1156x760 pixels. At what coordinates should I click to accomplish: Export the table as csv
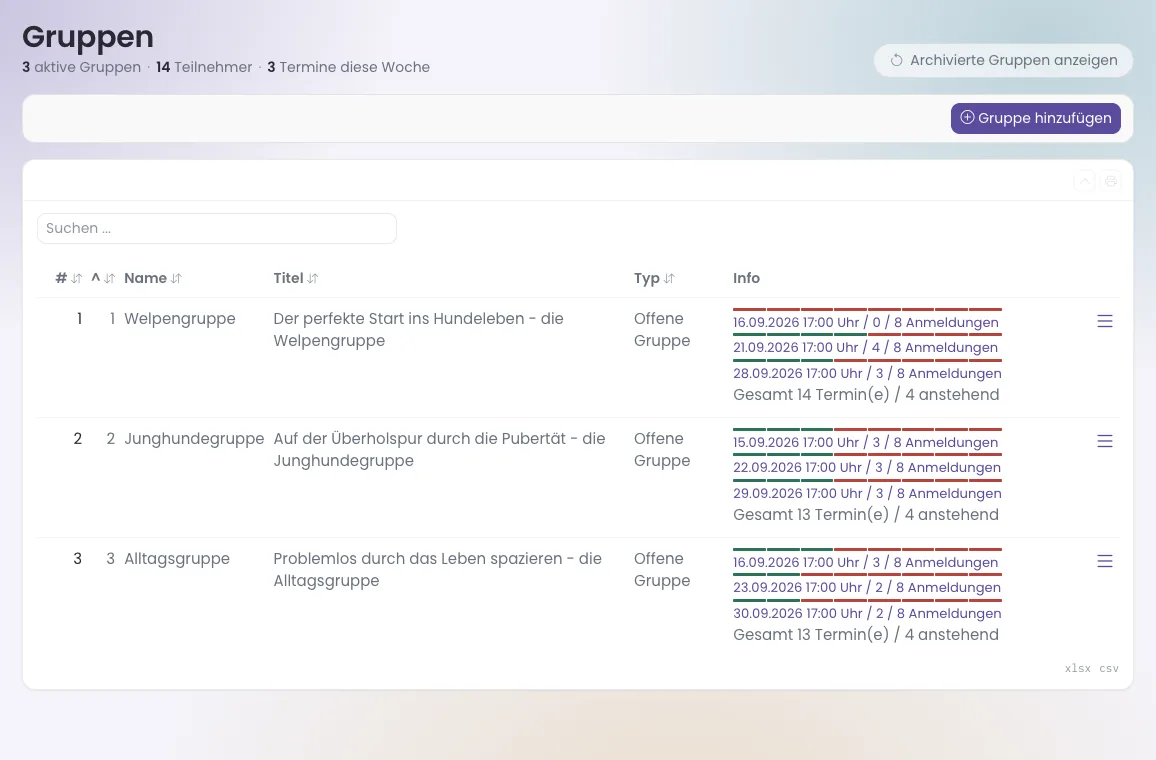pyautogui.click(x=1109, y=669)
